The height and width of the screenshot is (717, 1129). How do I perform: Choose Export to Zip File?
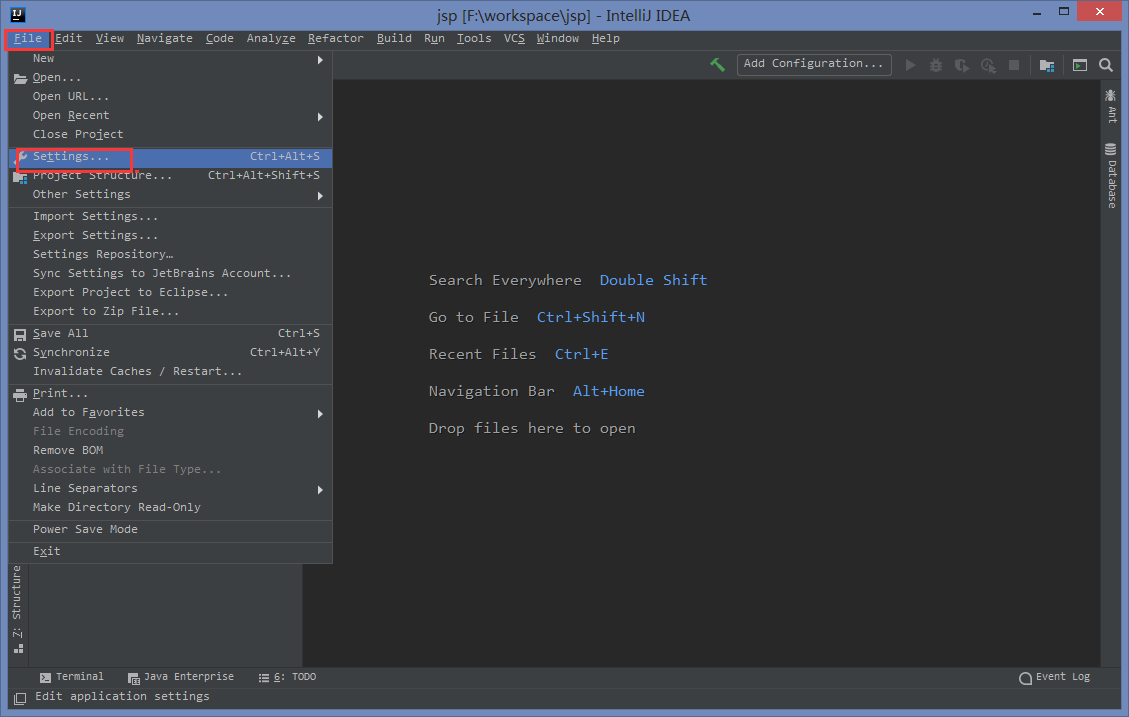171,312
